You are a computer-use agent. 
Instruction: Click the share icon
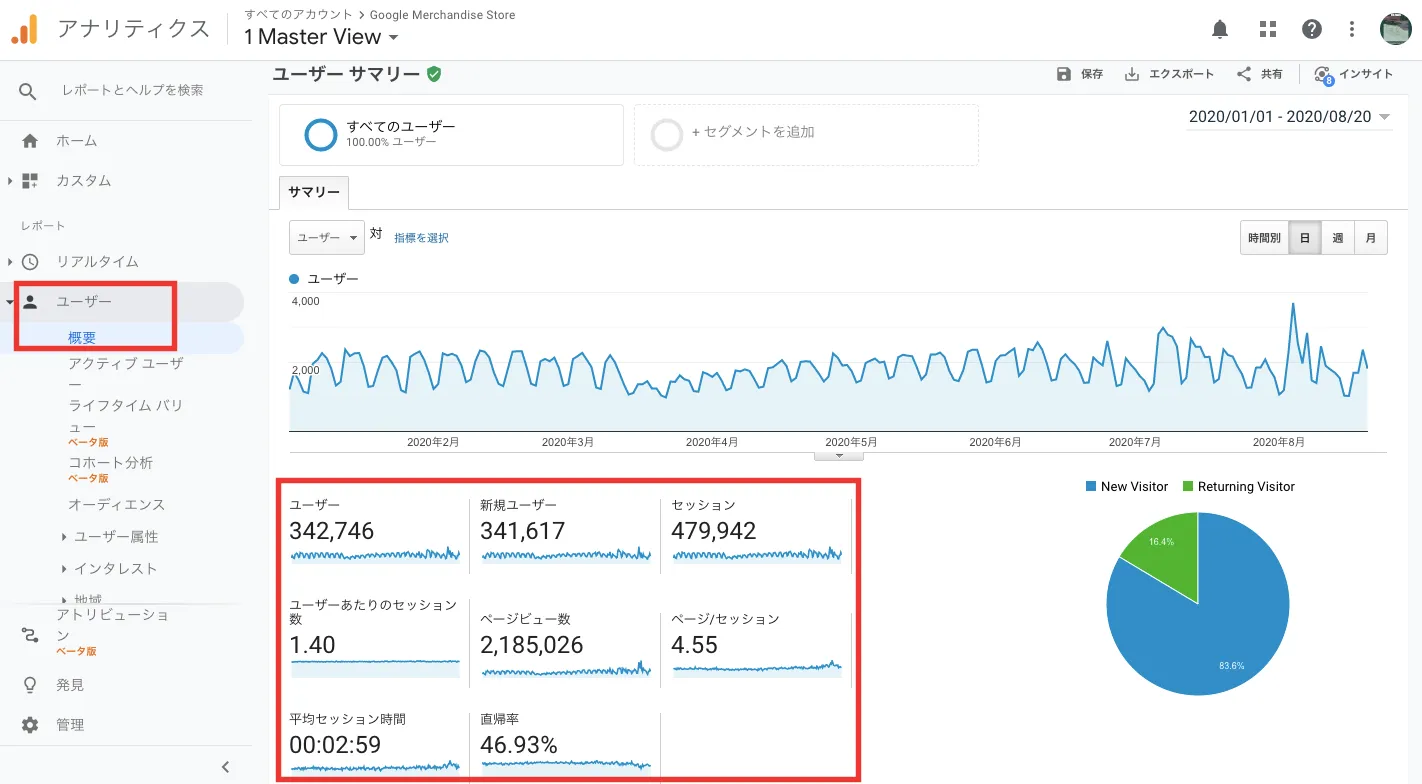1244,74
